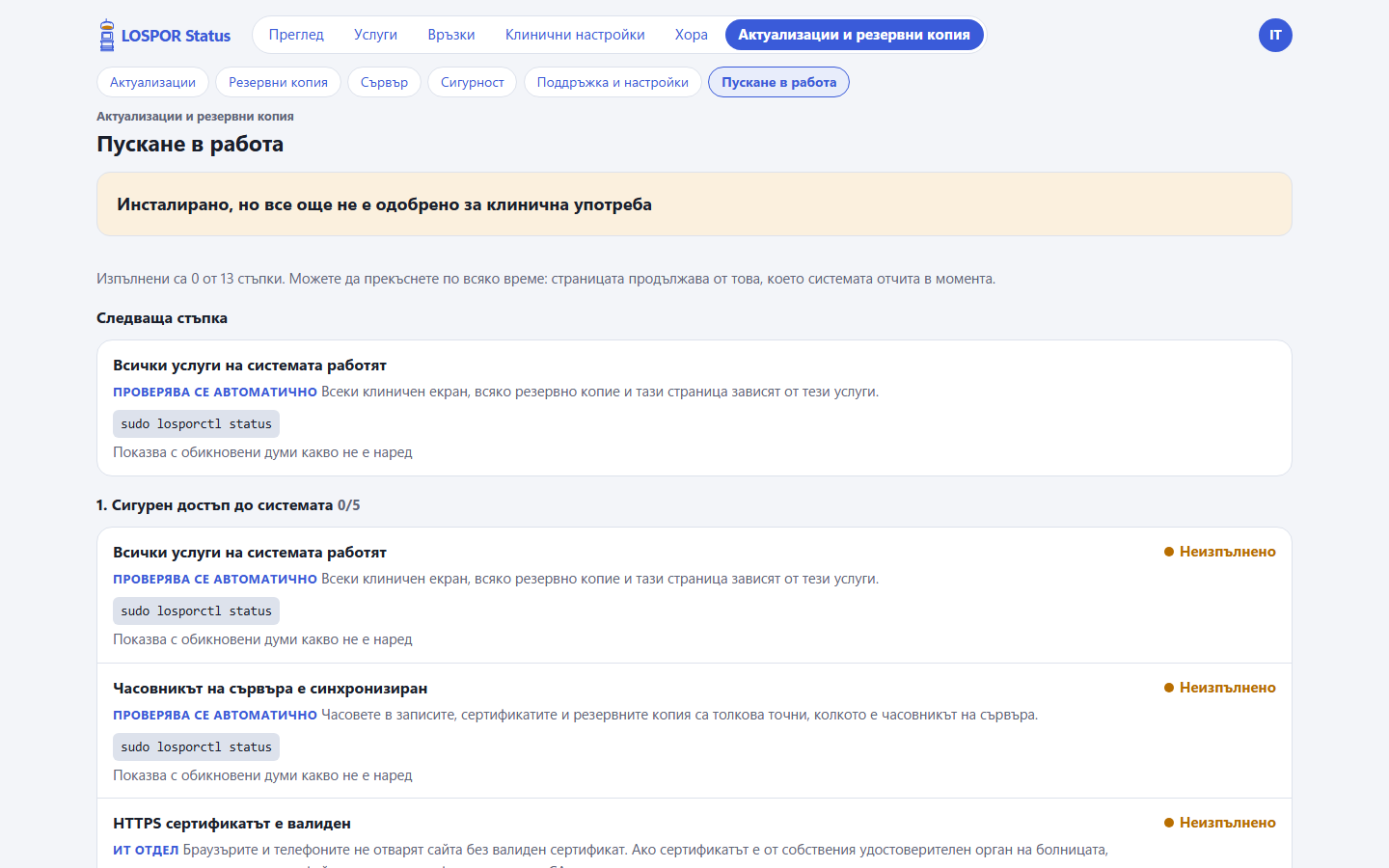This screenshot has height=868, width=1389.
Task: Select Актуализации и резервни копия tab
Action: (855, 35)
